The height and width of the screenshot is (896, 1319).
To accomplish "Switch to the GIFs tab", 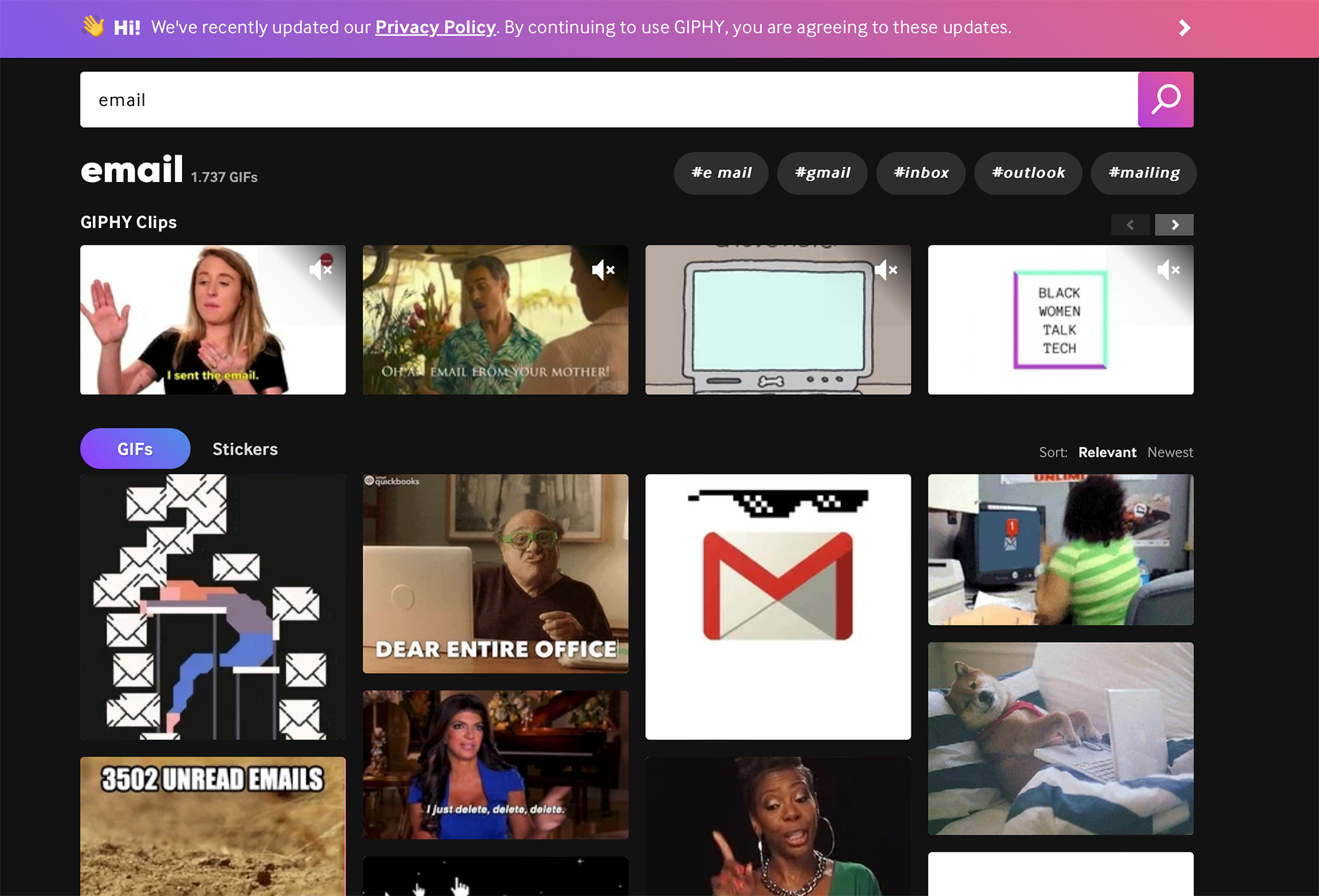I will [x=135, y=449].
